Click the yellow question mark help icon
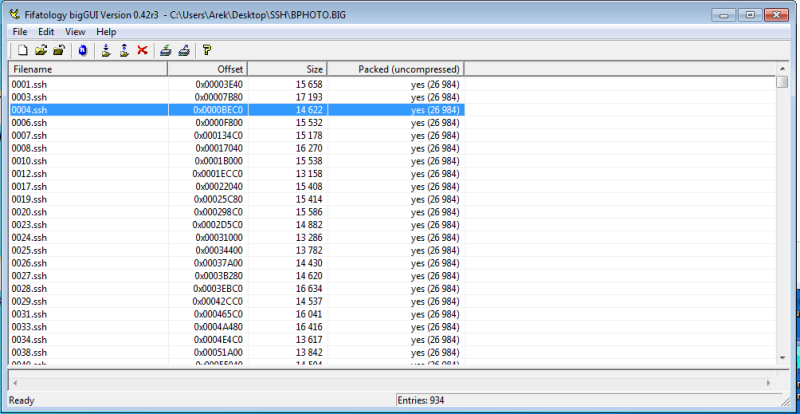This screenshot has height=414, width=800. pos(207,49)
